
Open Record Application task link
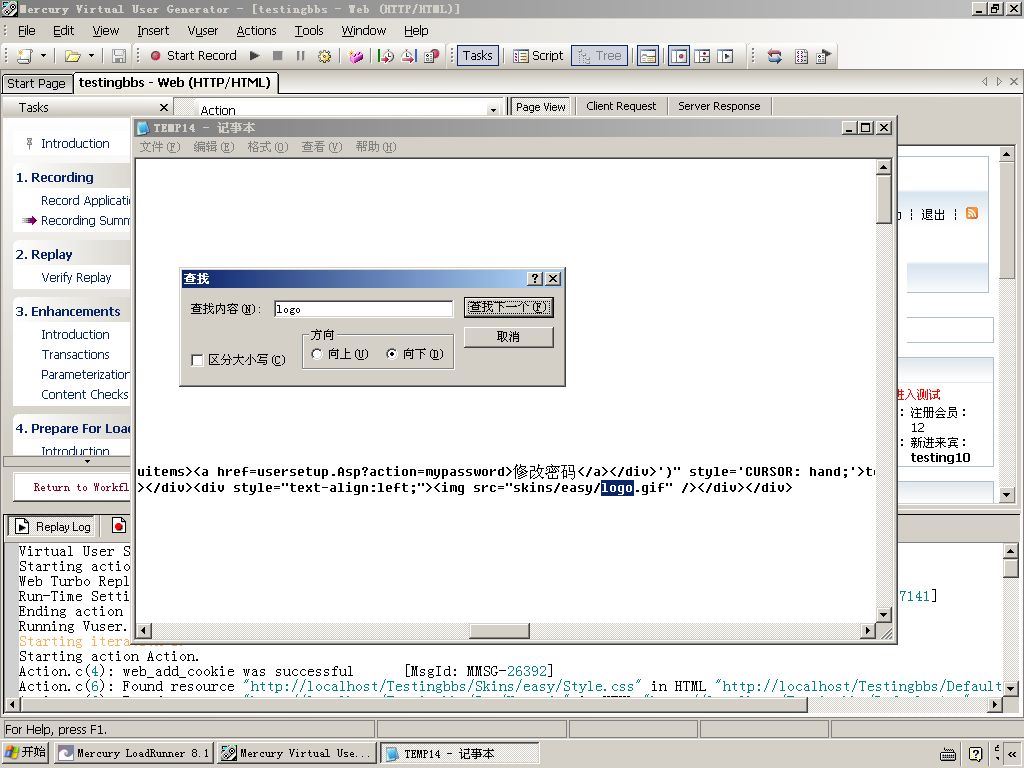point(86,200)
